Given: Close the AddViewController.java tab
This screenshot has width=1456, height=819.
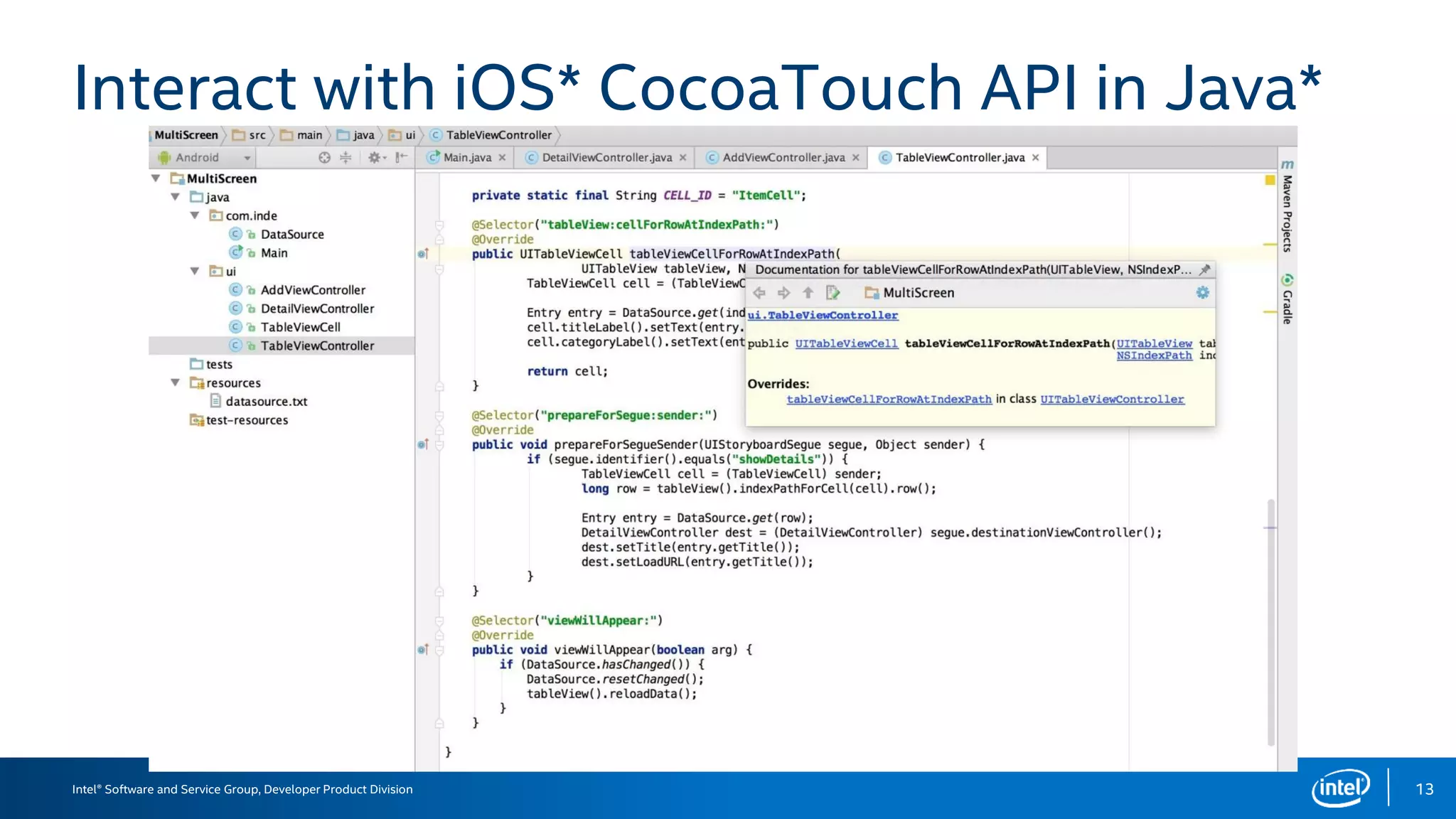Looking at the screenshot, I should point(856,158).
